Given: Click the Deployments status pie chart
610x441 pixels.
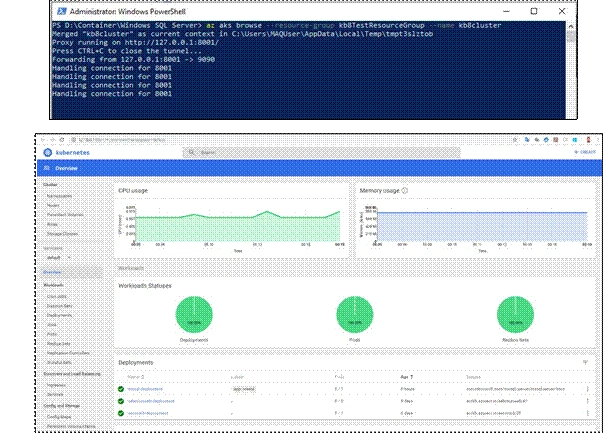Looking at the screenshot, I should click(x=194, y=314).
